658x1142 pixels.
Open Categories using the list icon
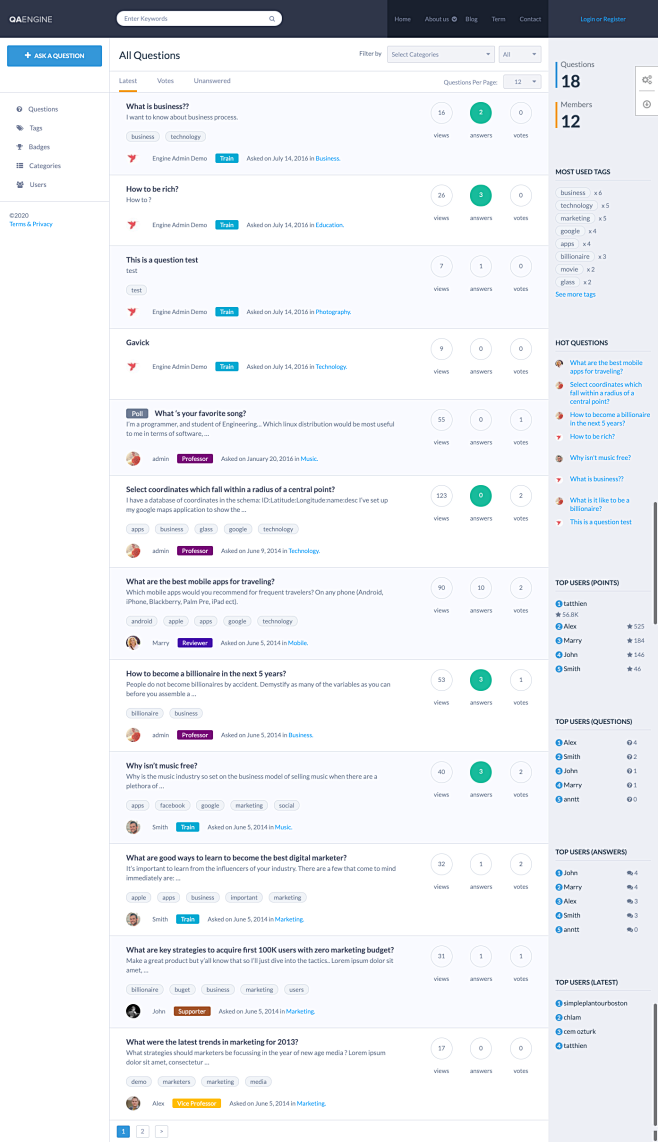22,165
